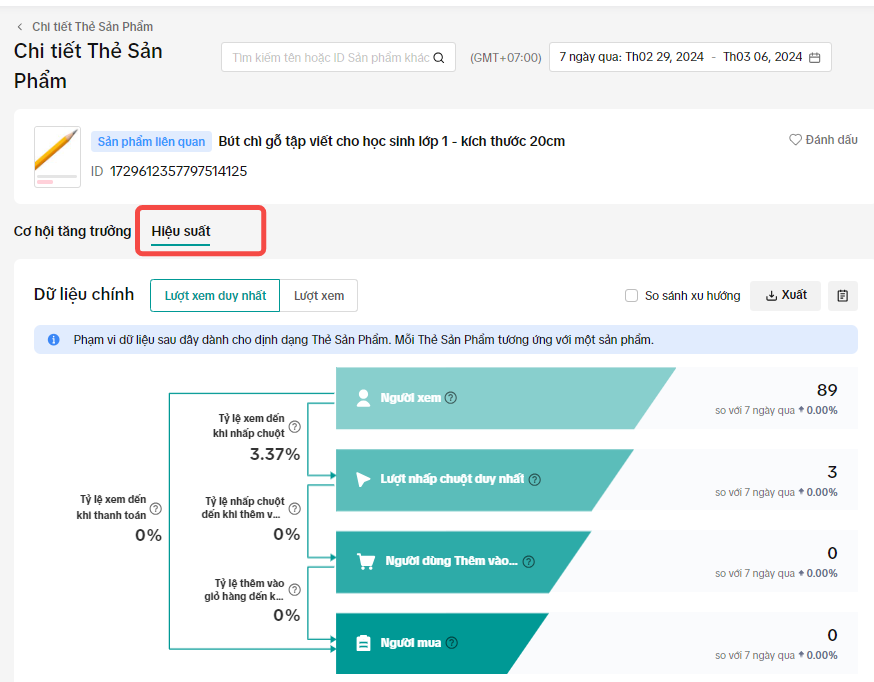Screen dimensions: 874x682
Task: Click the pencil product thumbnail
Action: click(57, 155)
